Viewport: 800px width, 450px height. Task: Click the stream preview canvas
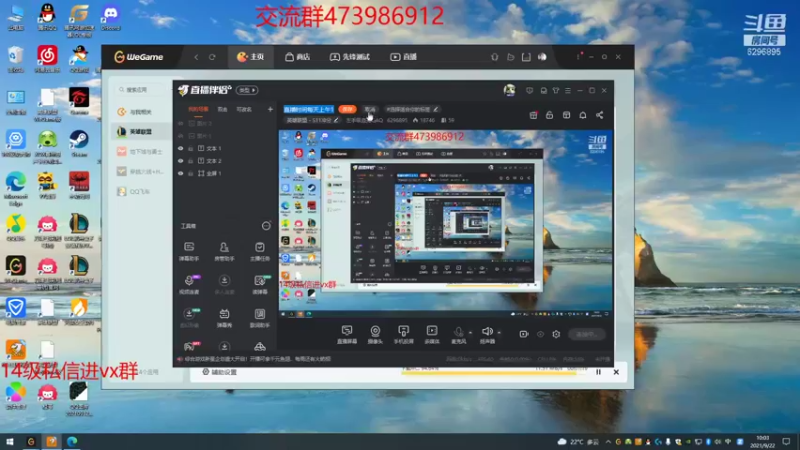click(445, 224)
